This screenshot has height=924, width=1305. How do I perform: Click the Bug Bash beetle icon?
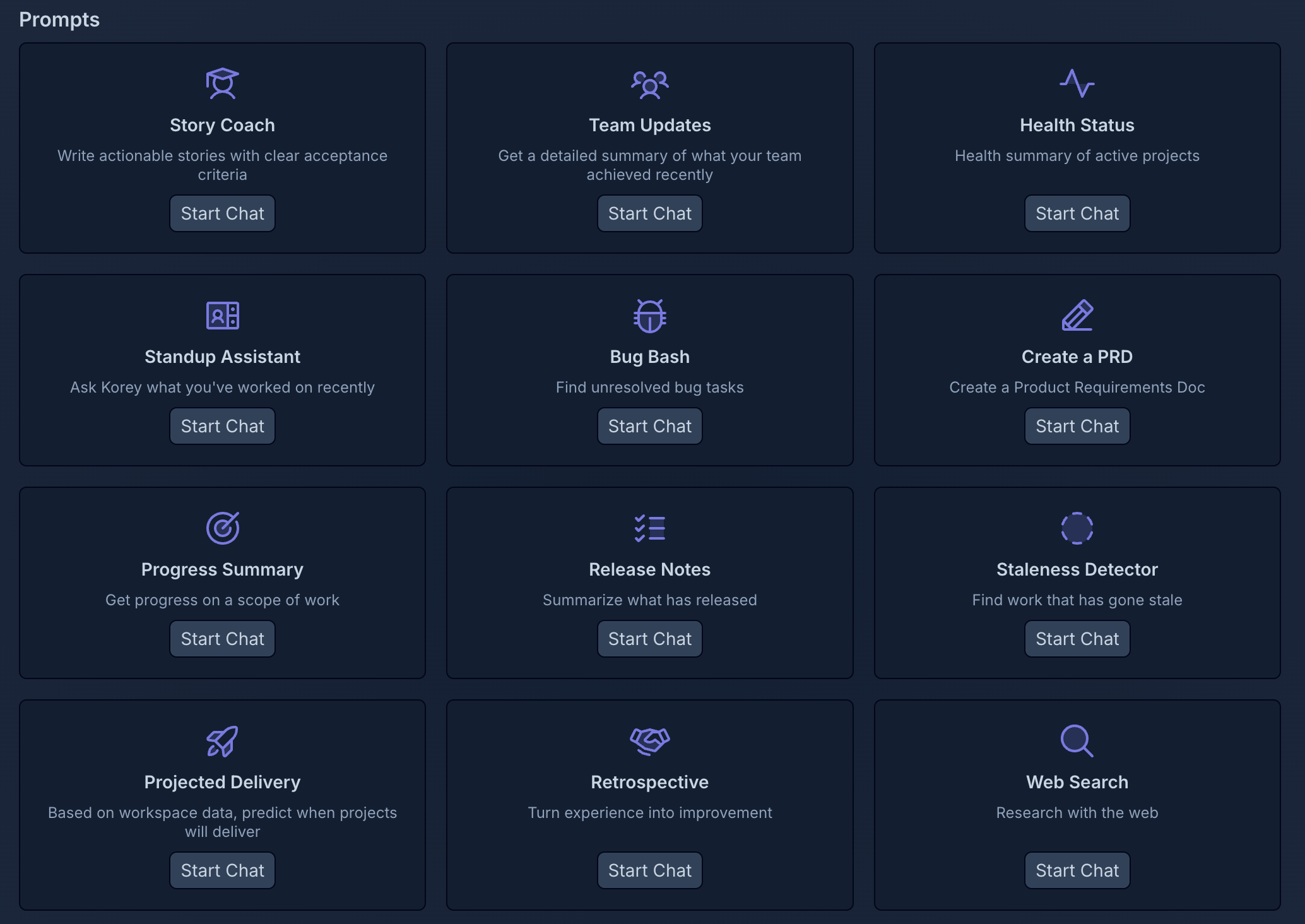[x=649, y=315]
